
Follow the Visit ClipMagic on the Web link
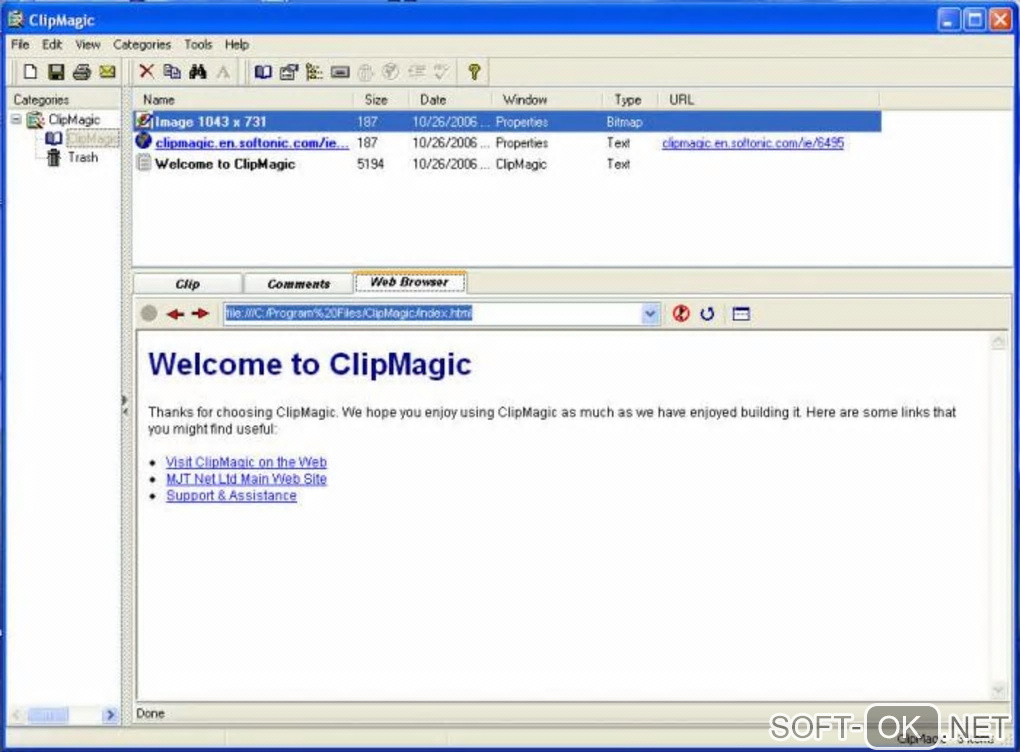click(x=246, y=462)
